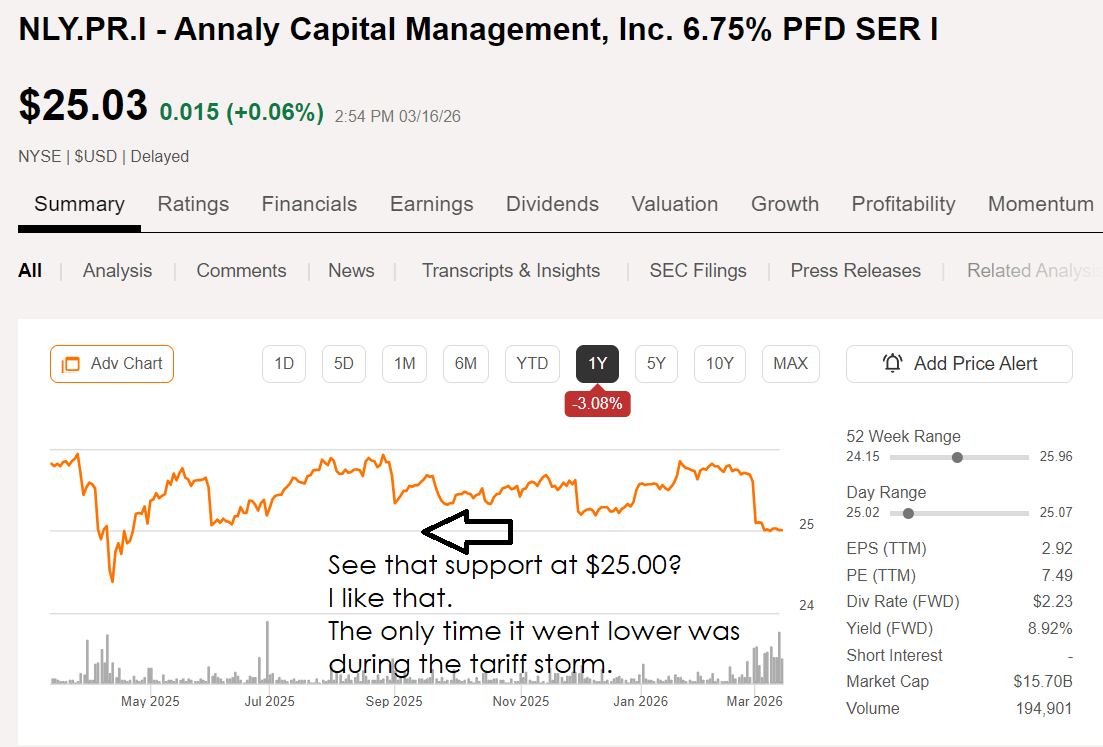Image resolution: width=1103 pixels, height=747 pixels.
Task: Switch to the Financials tab
Action: [x=309, y=204]
